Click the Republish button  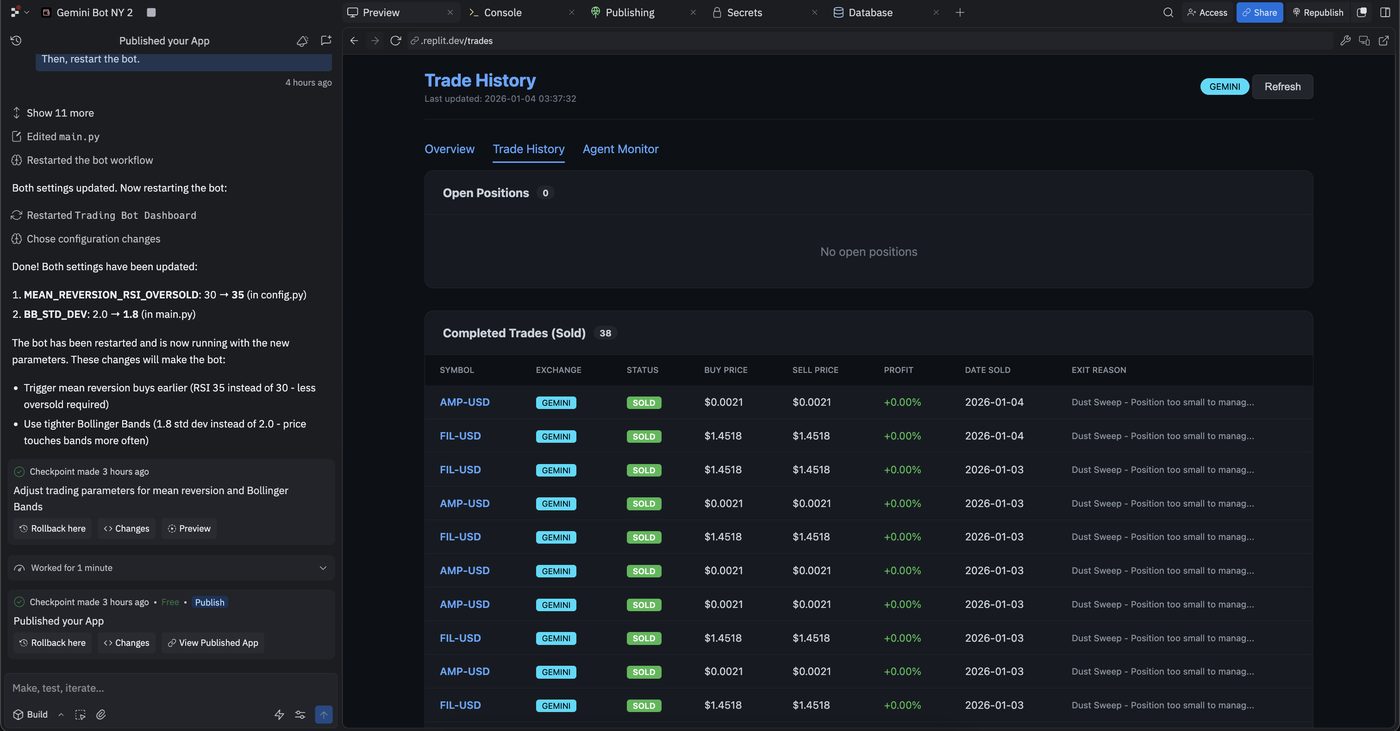[x=1317, y=12]
